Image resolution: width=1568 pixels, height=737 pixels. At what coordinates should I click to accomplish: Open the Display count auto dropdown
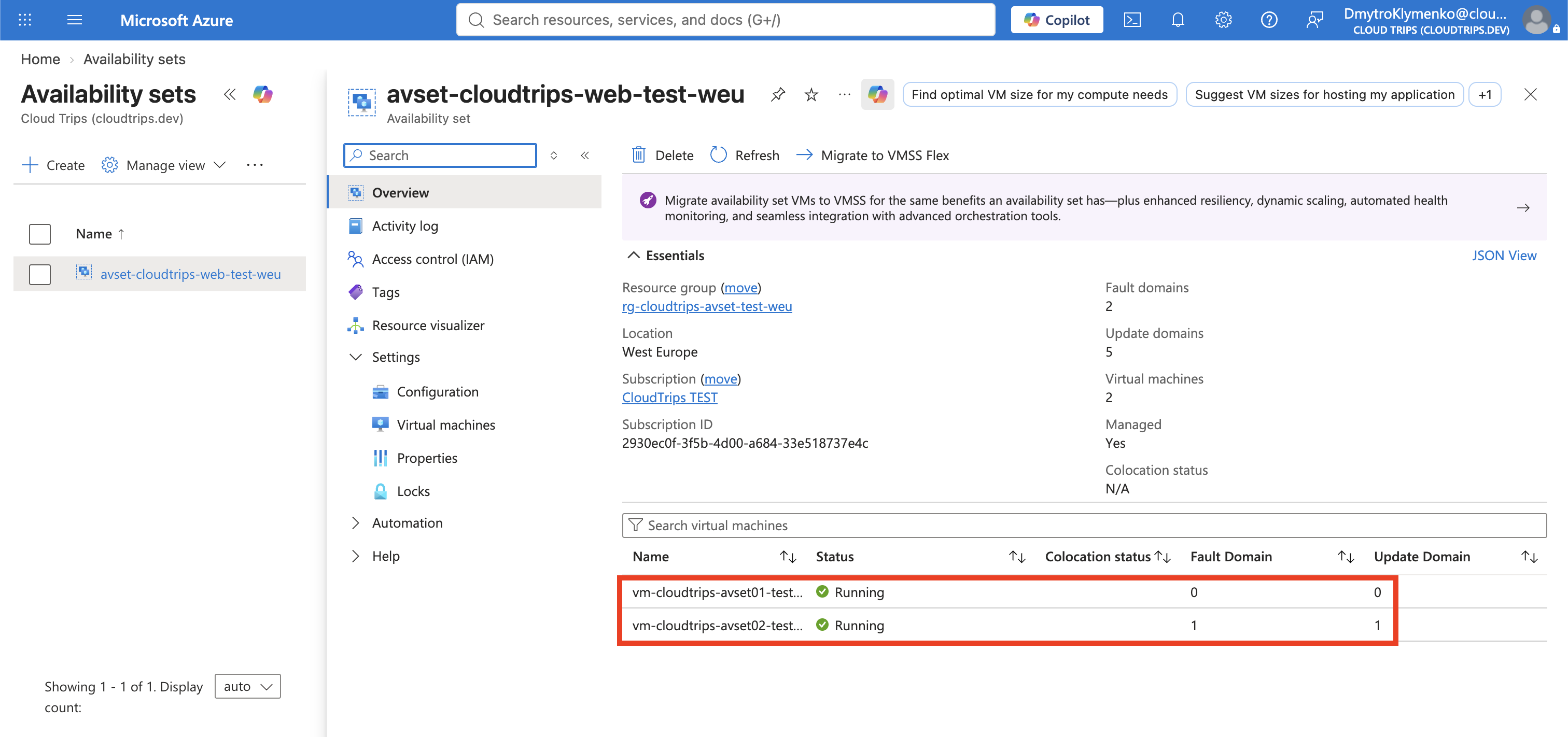[247, 686]
